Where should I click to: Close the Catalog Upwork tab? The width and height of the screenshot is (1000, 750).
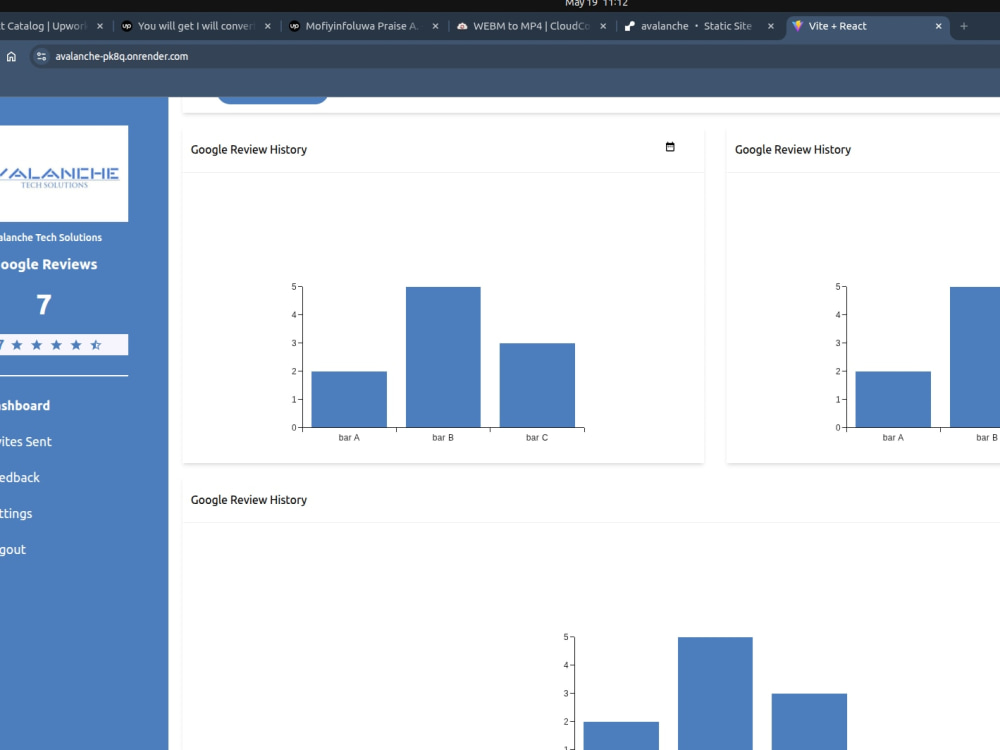99,26
